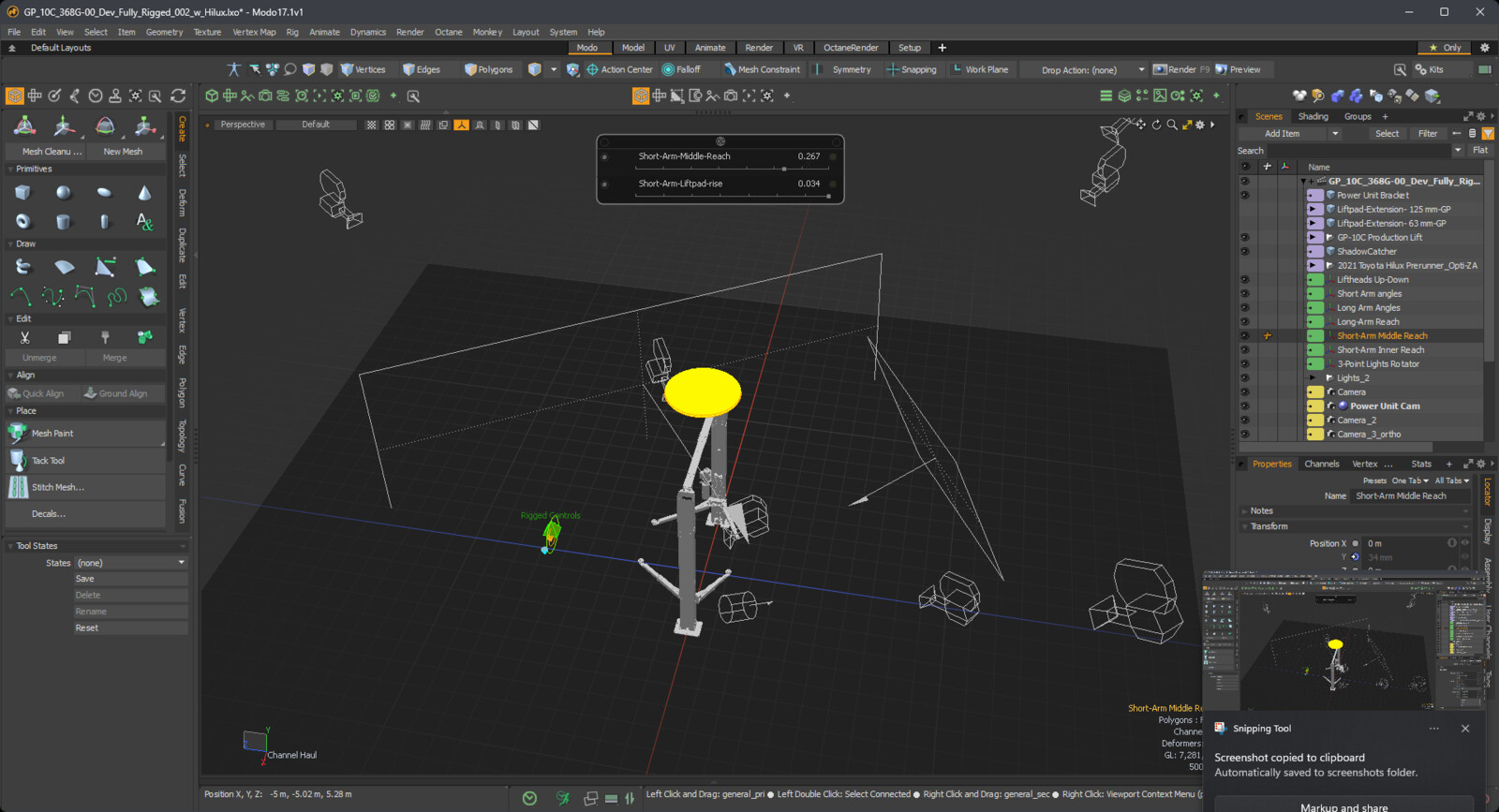Select the Ellipsoid primitive tool
Image resolution: width=1499 pixels, height=812 pixels.
click(104, 192)
